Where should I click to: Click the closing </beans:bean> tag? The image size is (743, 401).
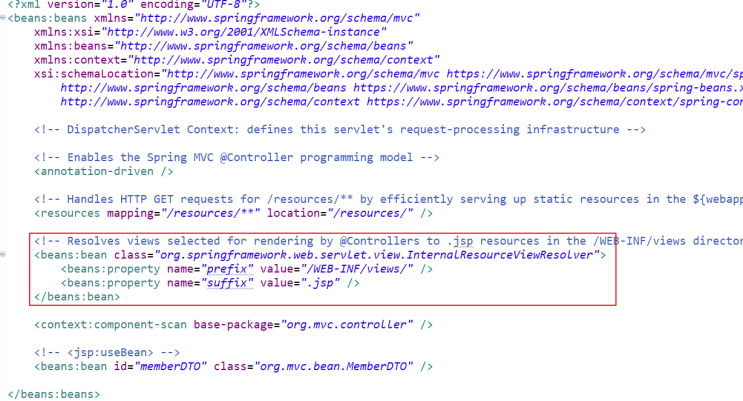(77, 297)
